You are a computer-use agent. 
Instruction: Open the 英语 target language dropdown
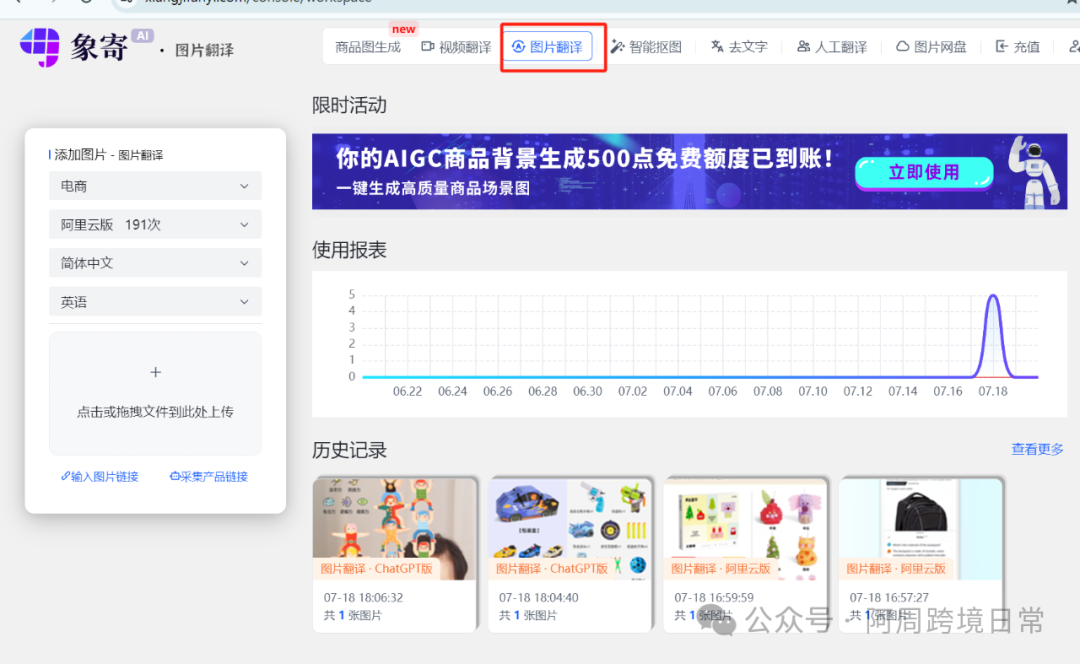[155, 302]
